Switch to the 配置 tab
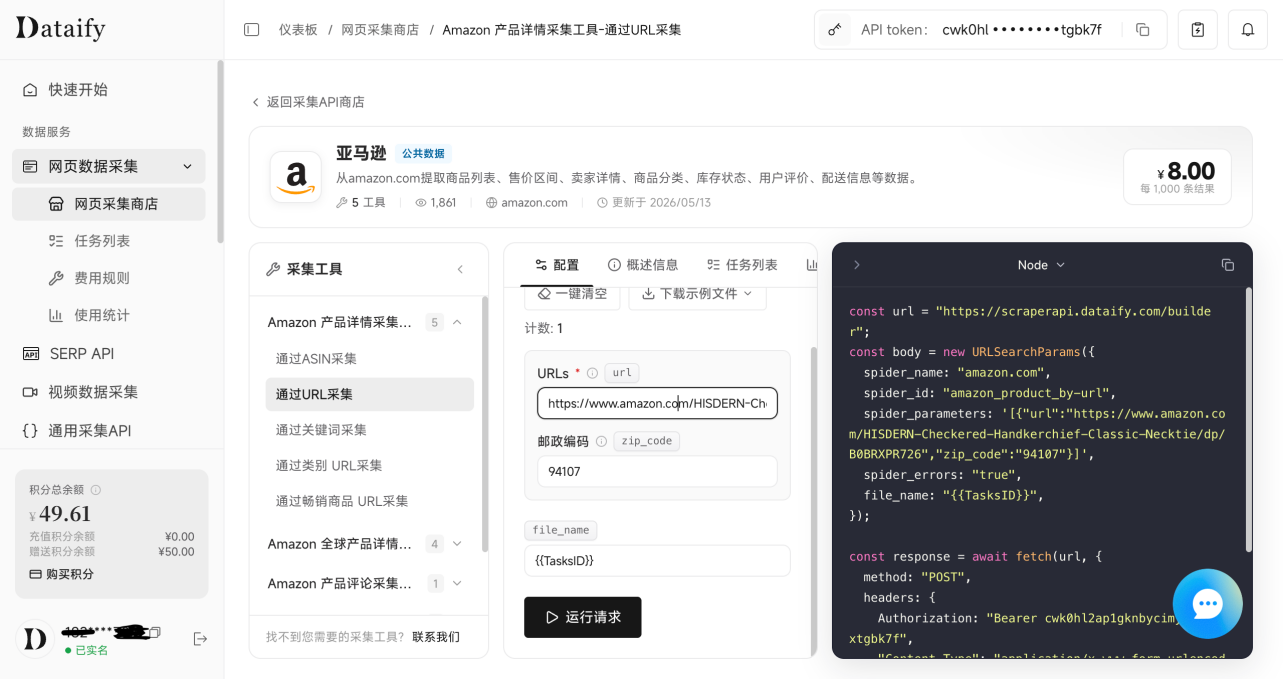 point(557,265)
